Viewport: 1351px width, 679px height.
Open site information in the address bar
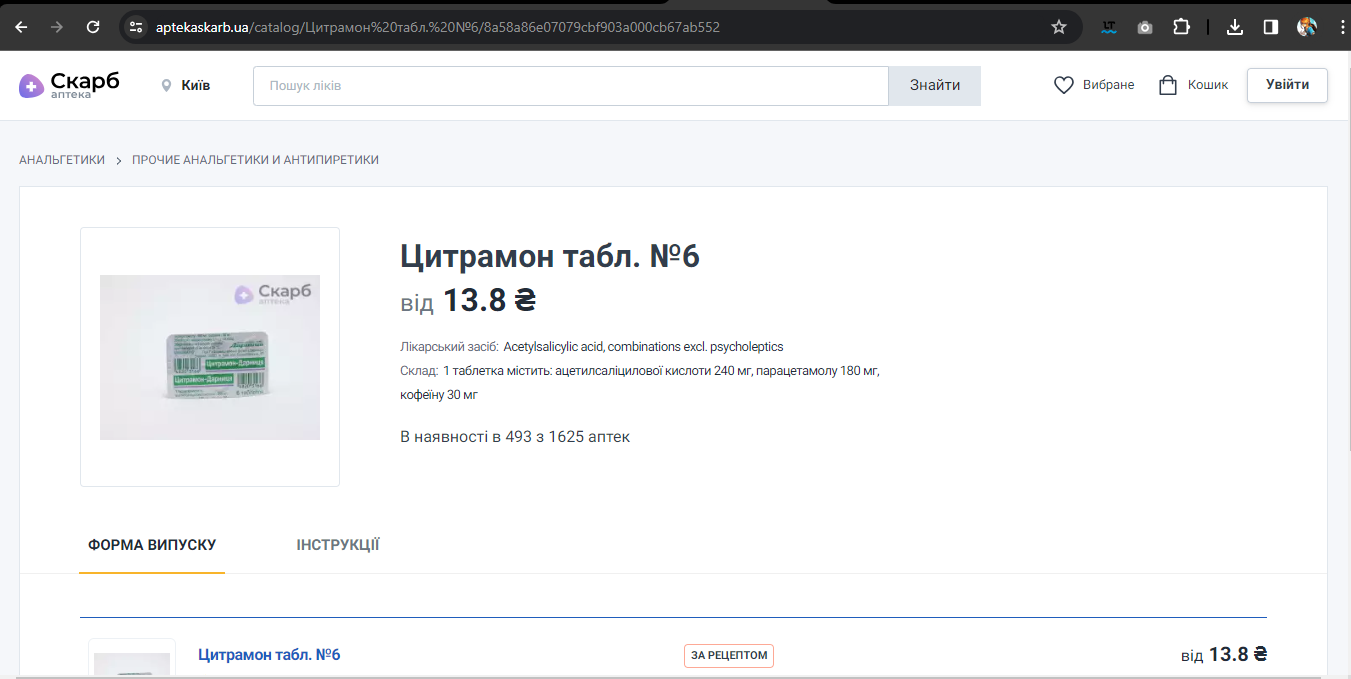135,27
